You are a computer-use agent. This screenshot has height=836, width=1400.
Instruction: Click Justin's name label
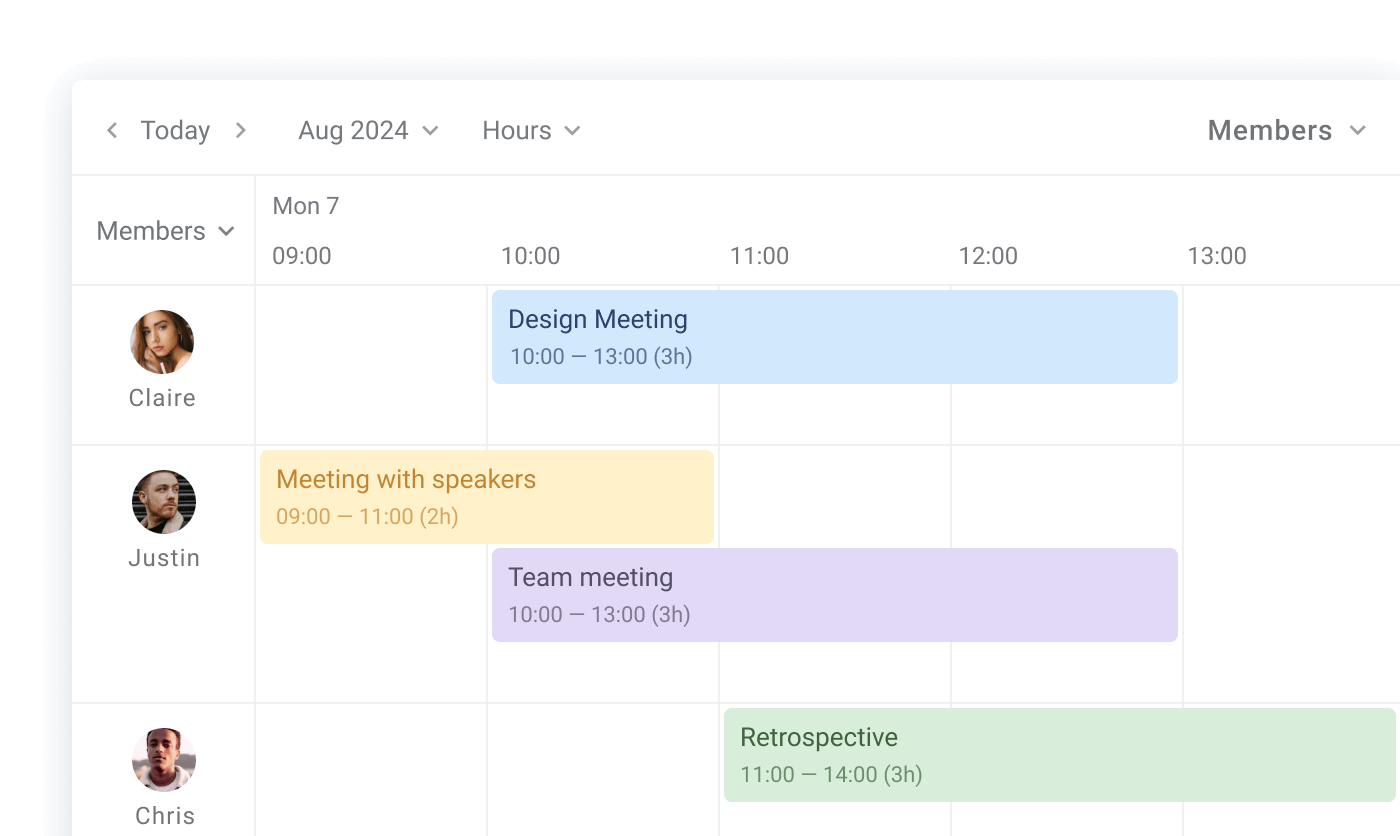click(163, 557)
